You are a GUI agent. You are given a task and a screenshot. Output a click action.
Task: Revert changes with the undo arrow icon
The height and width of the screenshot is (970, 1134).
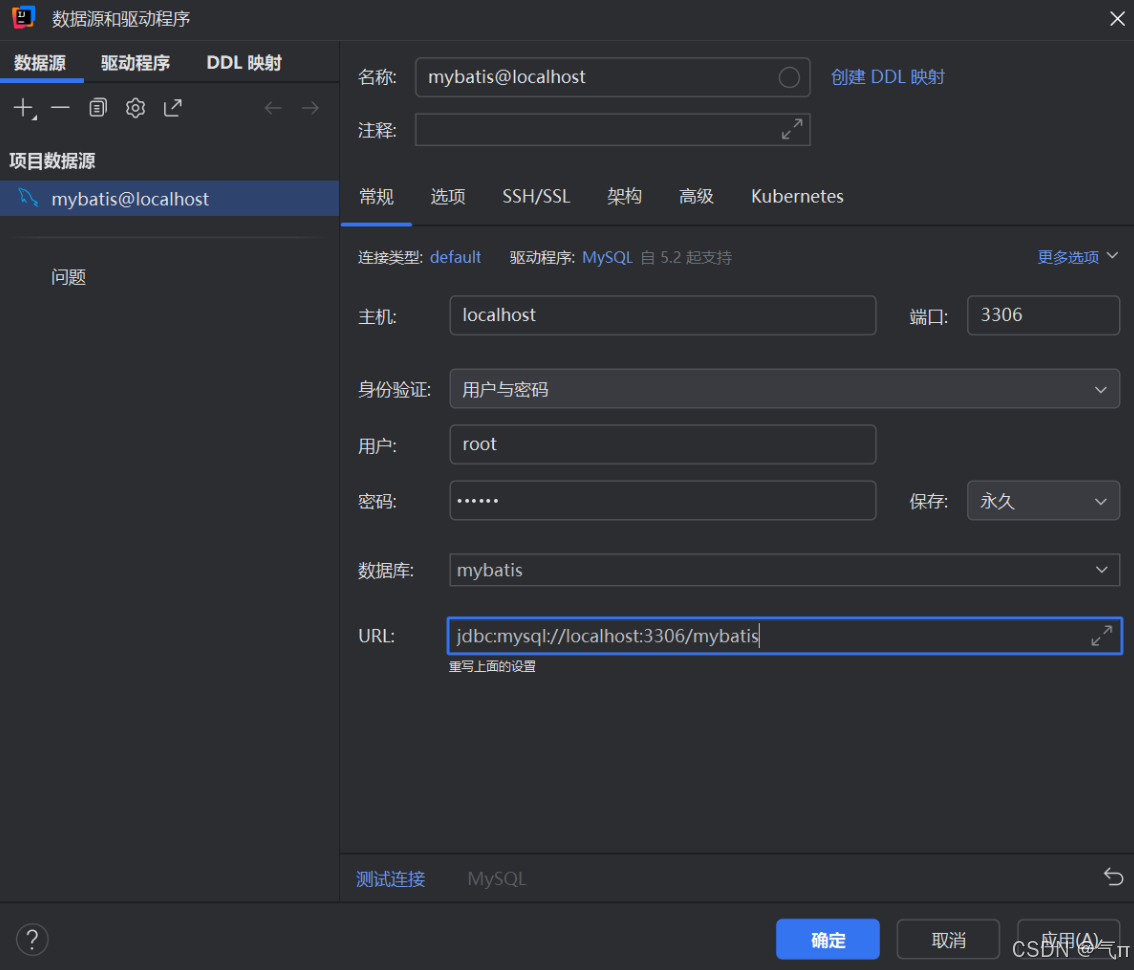[1113, 877]
